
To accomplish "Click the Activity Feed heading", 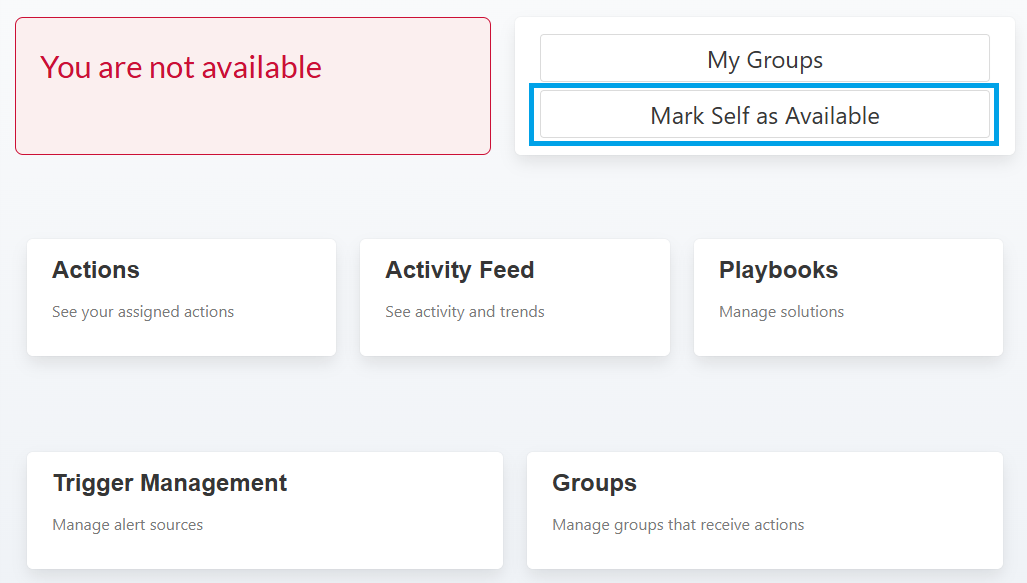I will click(460, 270).
